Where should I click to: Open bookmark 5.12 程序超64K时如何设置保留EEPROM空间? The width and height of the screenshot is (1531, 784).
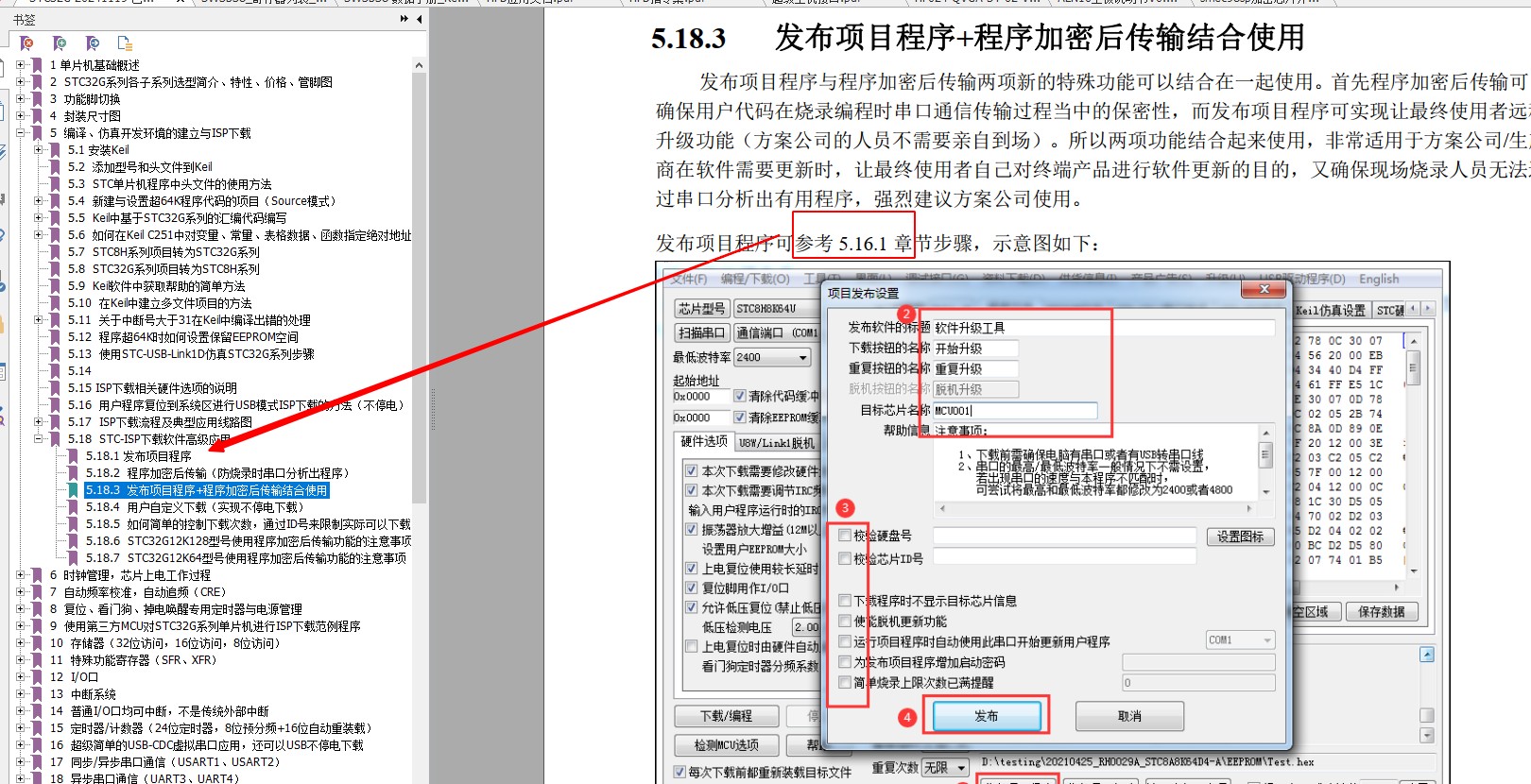(x=183, y=337)
